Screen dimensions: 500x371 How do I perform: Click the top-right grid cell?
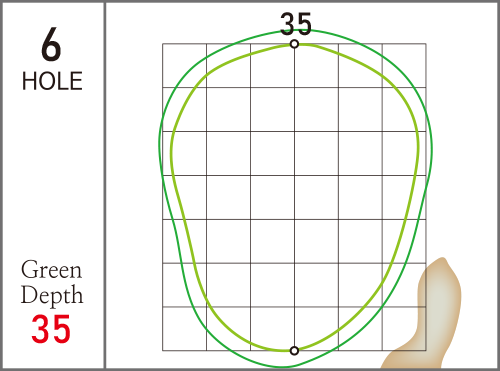[404, 65]
